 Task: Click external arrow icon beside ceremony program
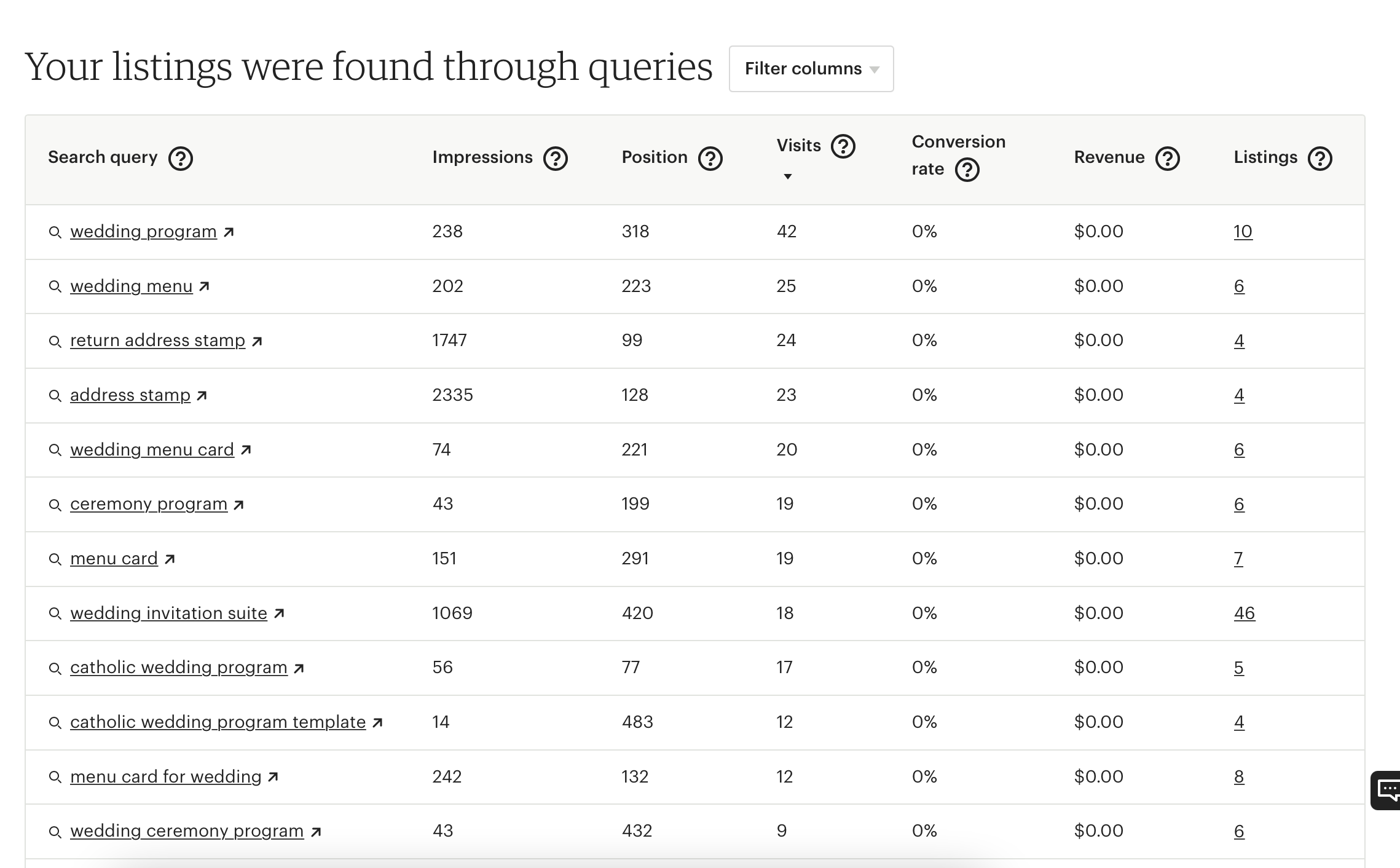239,505
